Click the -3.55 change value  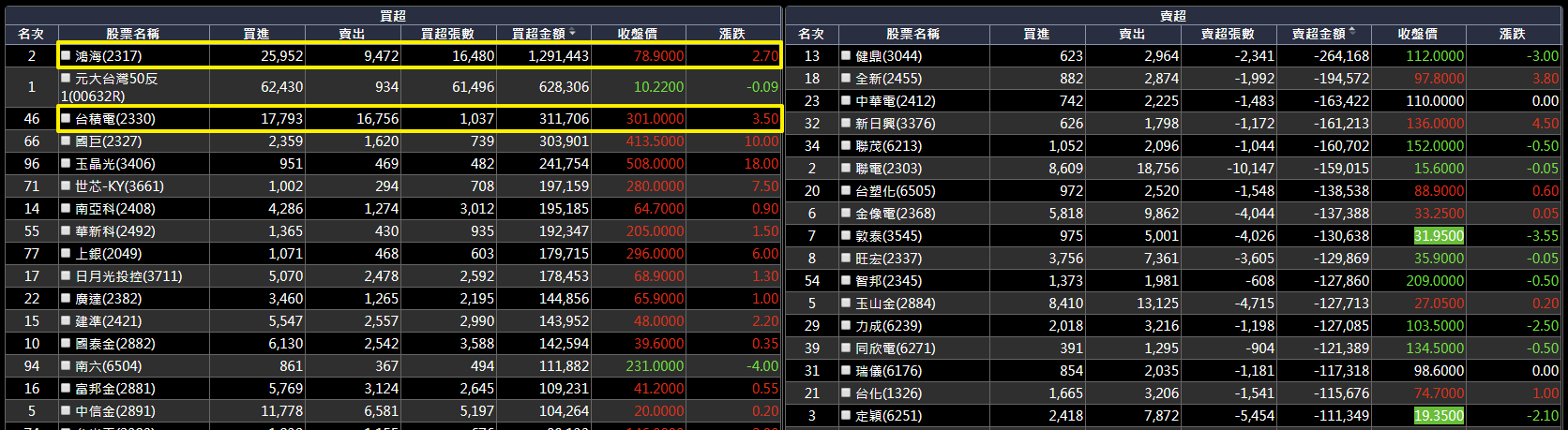(x=1543, y=236)
